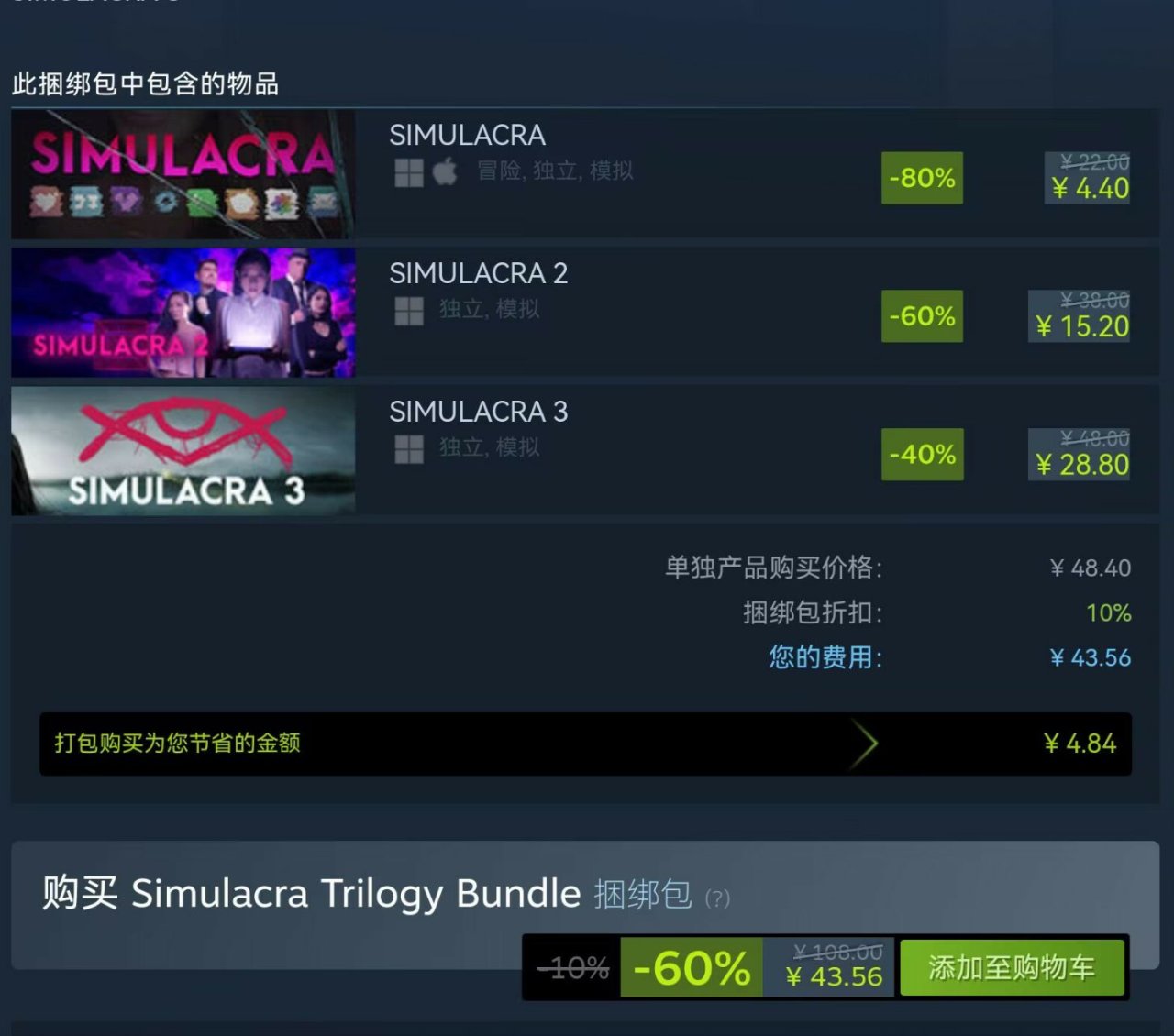Click the Windows icon under SIMULACRA 3

[409, 449]
